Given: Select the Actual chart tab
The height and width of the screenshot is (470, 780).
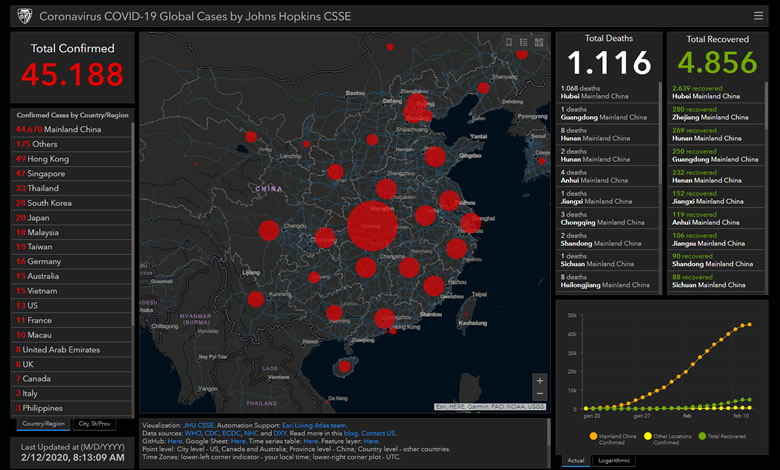Looking at the screenshot, I should (576, 460).
